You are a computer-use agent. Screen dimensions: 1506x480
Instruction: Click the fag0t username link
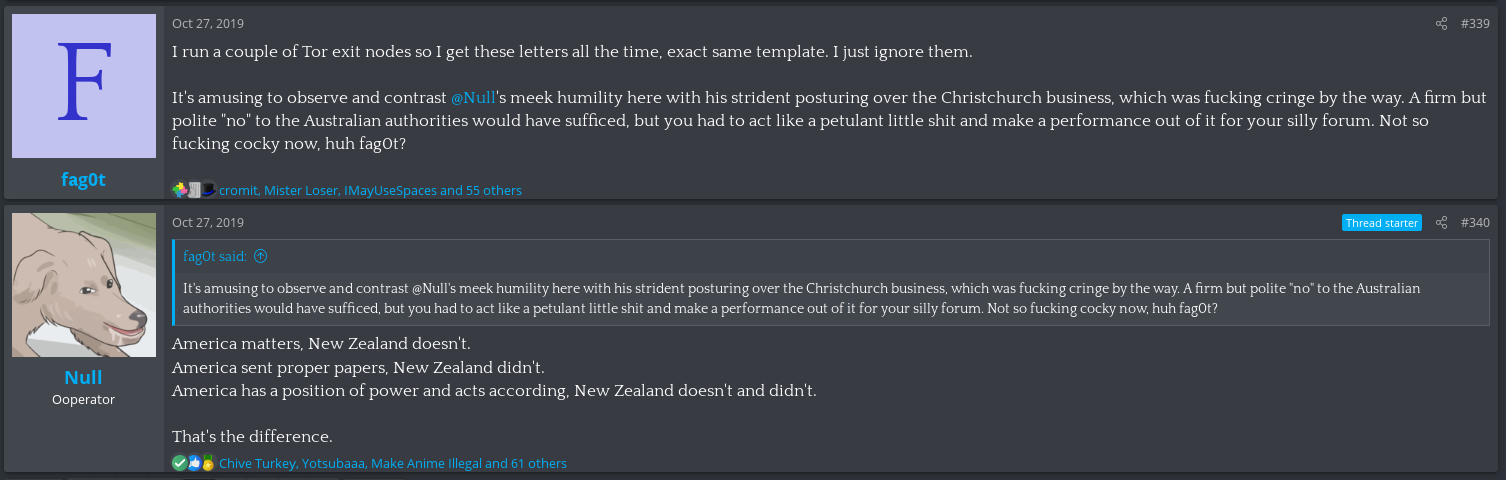(84, 180)
